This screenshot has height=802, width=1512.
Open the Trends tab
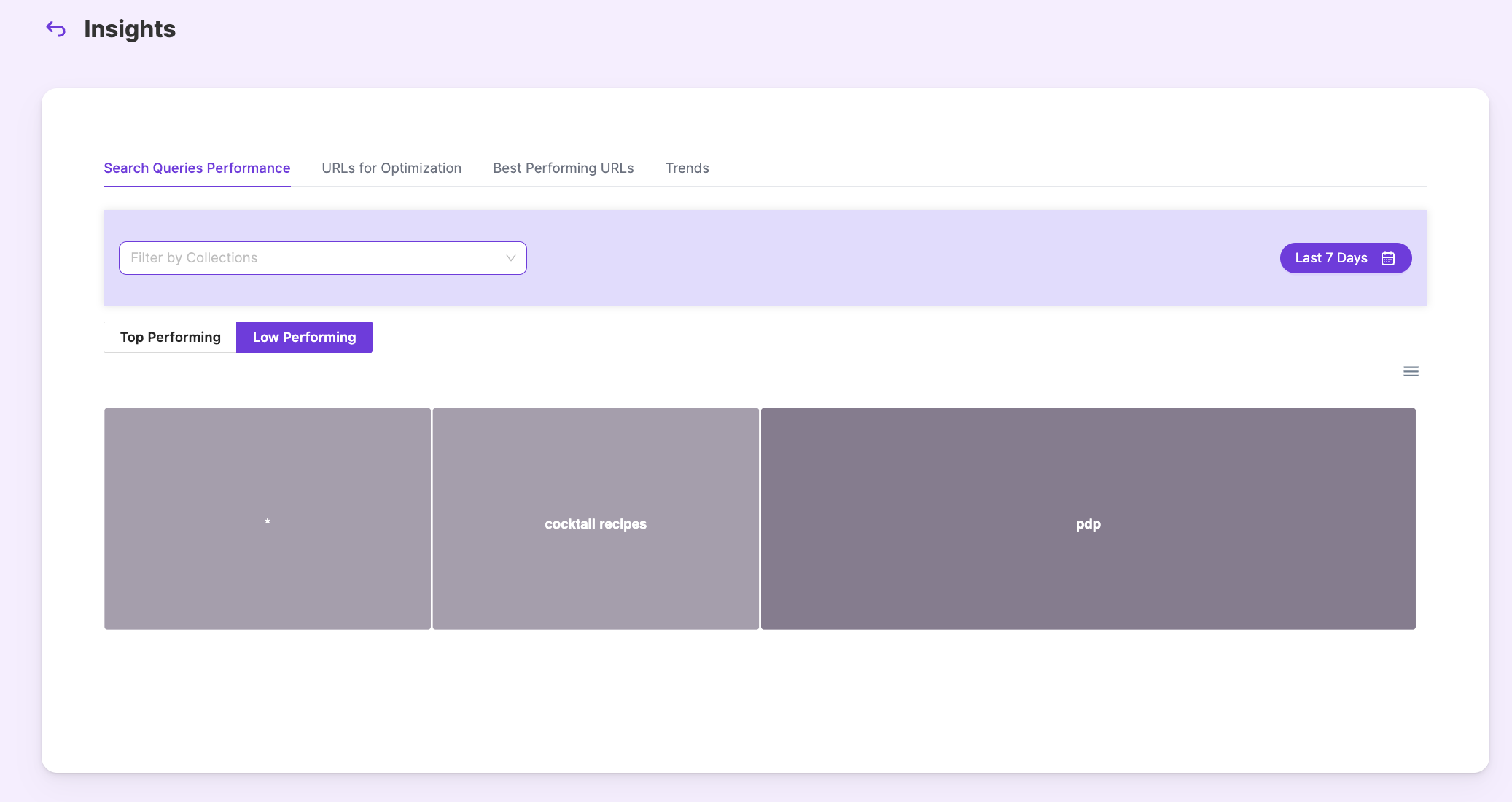click(x=687, y=168)
